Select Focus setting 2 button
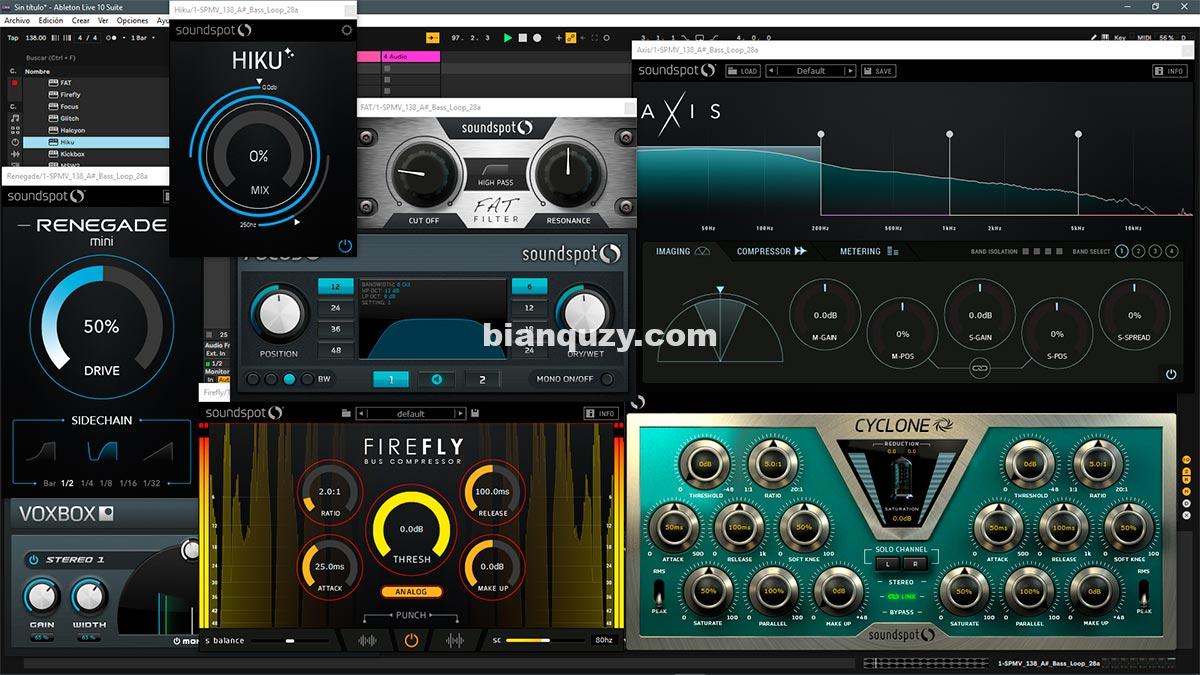 (x=482, y=380)
